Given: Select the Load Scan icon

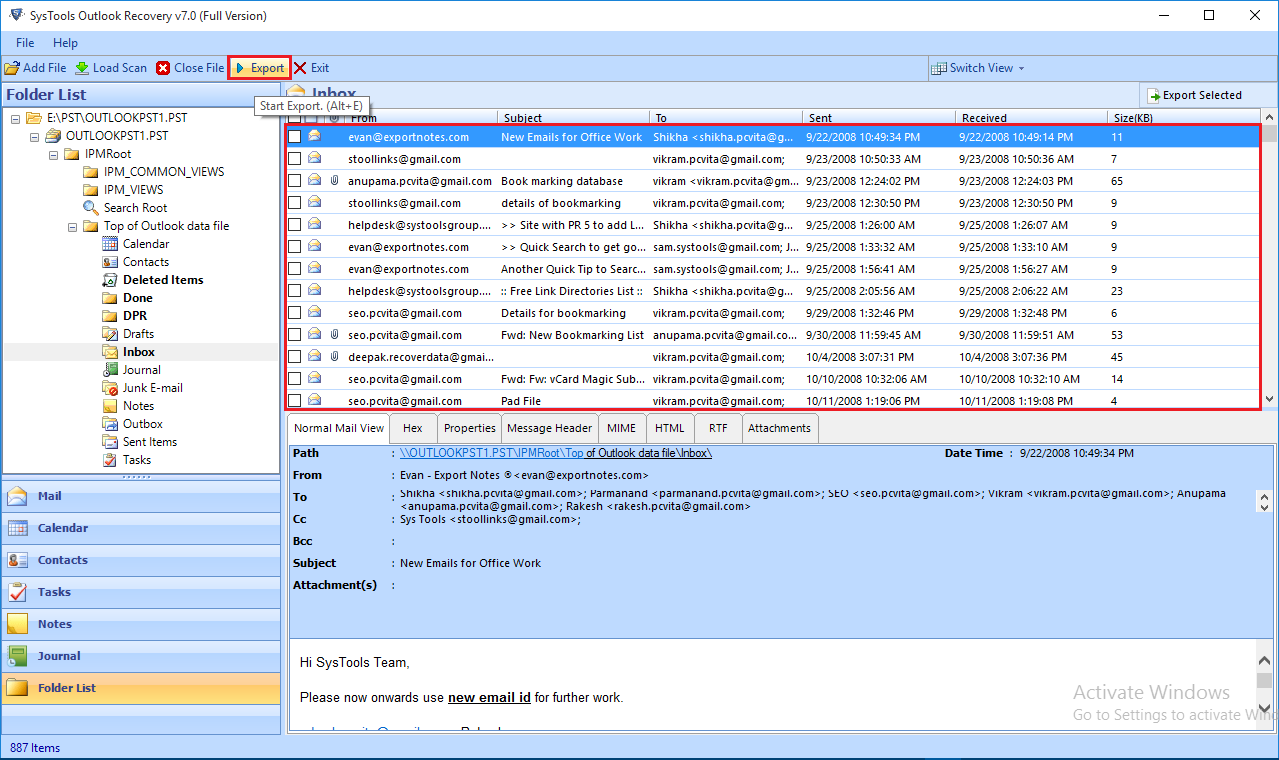Looking at the screenshot, I should point(110,68).
